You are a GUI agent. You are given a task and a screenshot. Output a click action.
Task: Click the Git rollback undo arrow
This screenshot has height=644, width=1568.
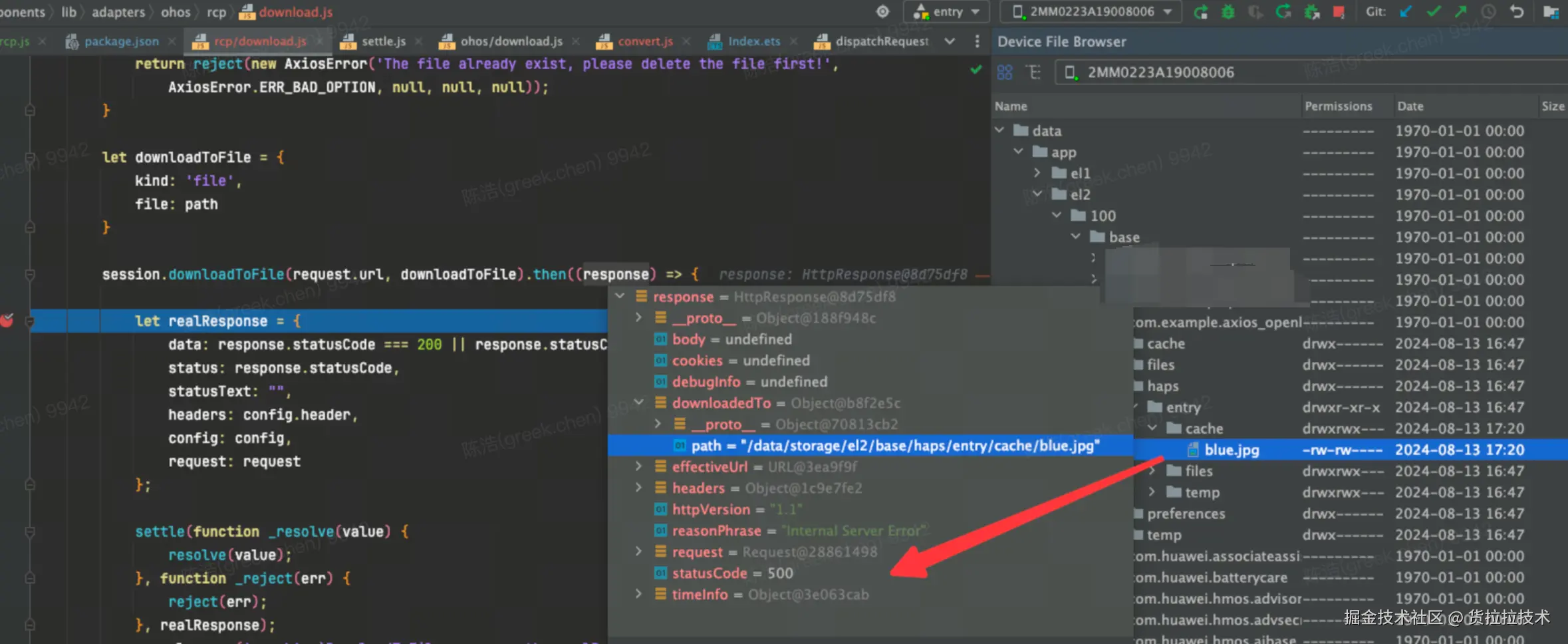(1517, 11)
